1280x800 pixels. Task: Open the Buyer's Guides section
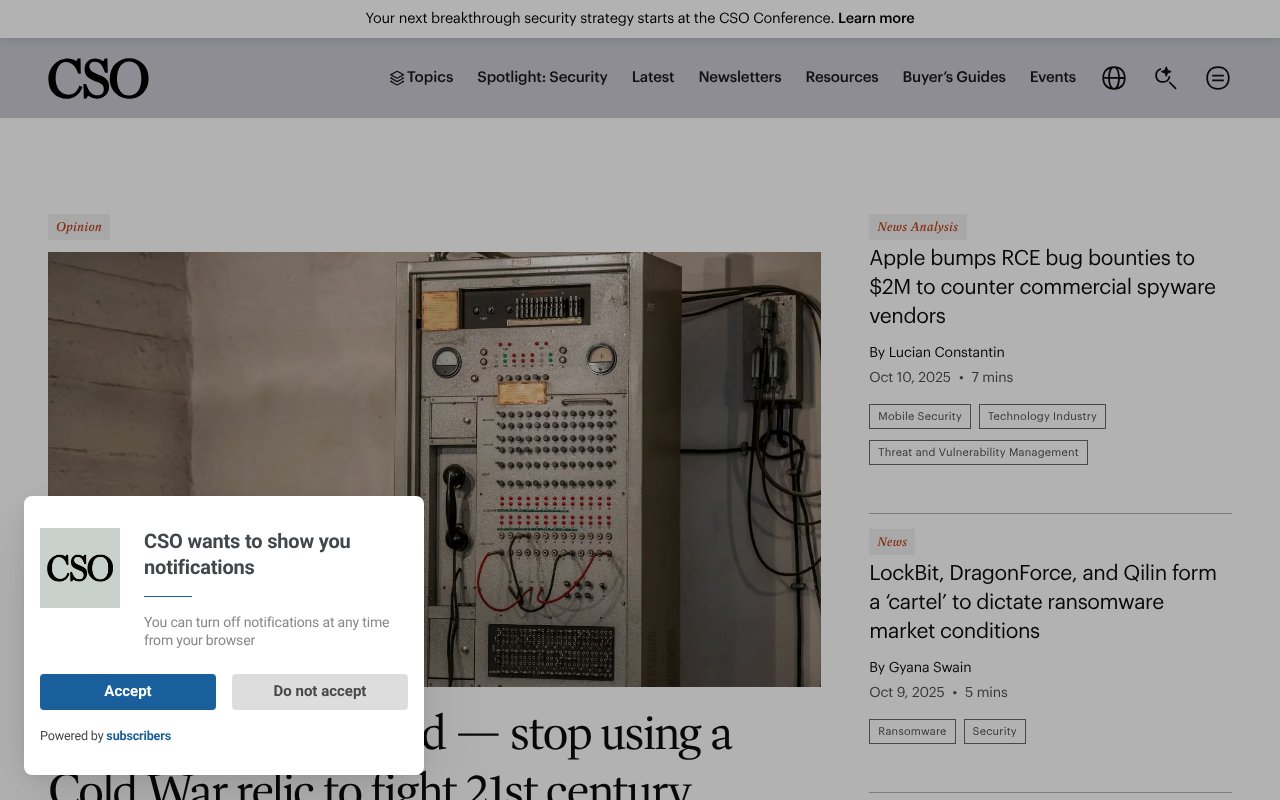tap(953, 77)
